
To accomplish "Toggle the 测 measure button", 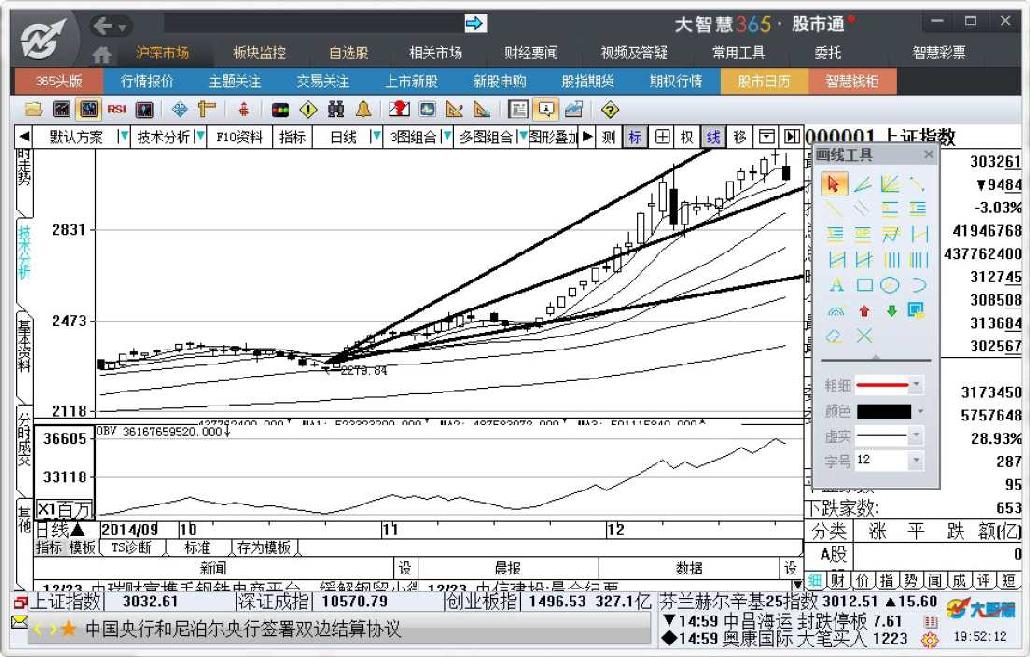I will point(608,137).
